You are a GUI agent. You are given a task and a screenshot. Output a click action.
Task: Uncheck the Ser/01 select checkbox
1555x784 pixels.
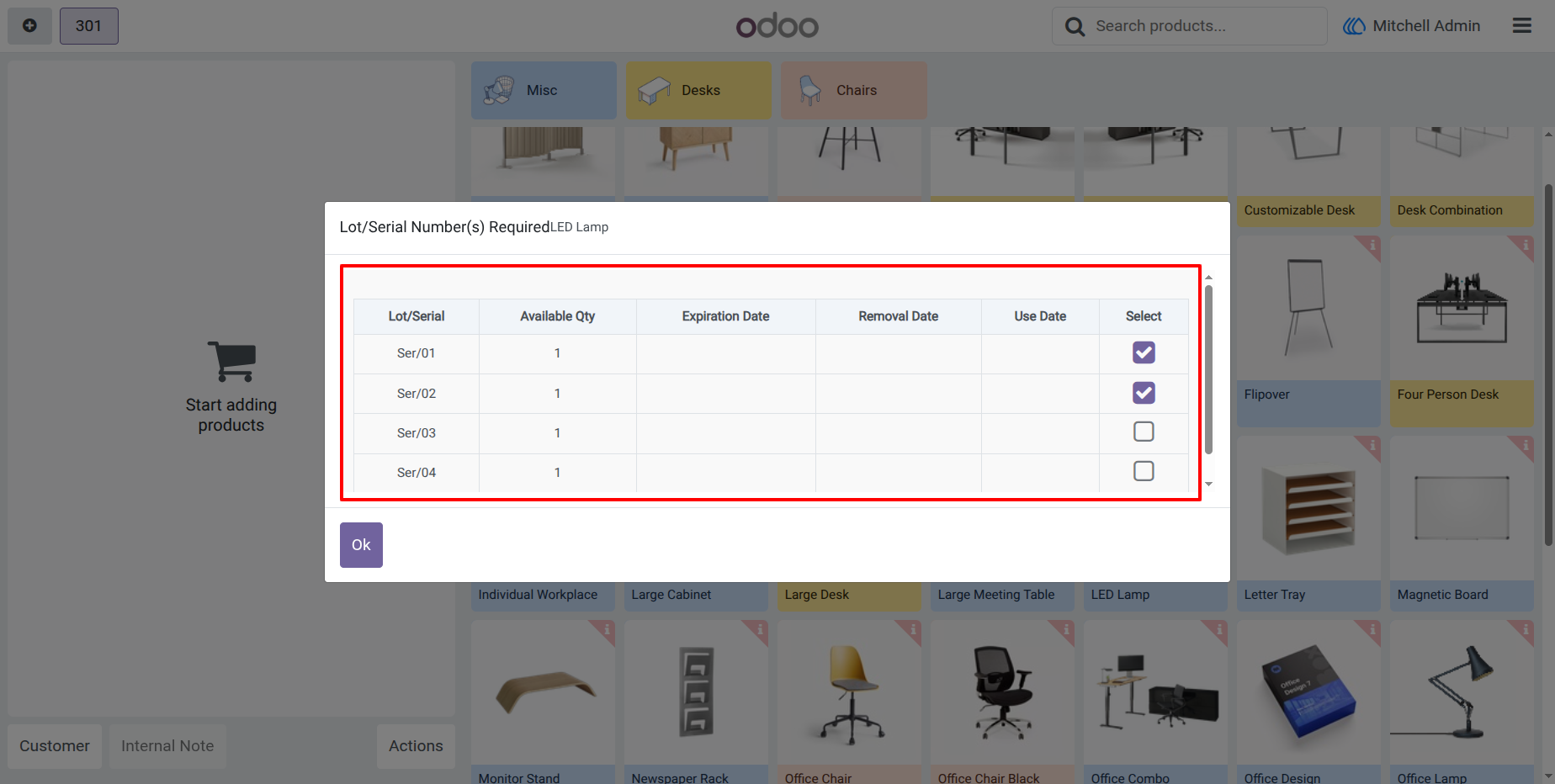pos(1144,352)
